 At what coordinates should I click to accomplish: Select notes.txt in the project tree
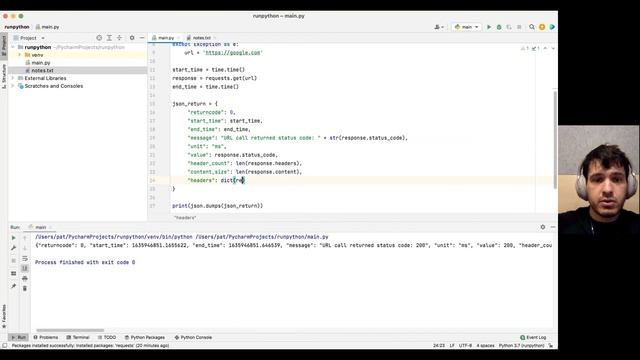39,71
